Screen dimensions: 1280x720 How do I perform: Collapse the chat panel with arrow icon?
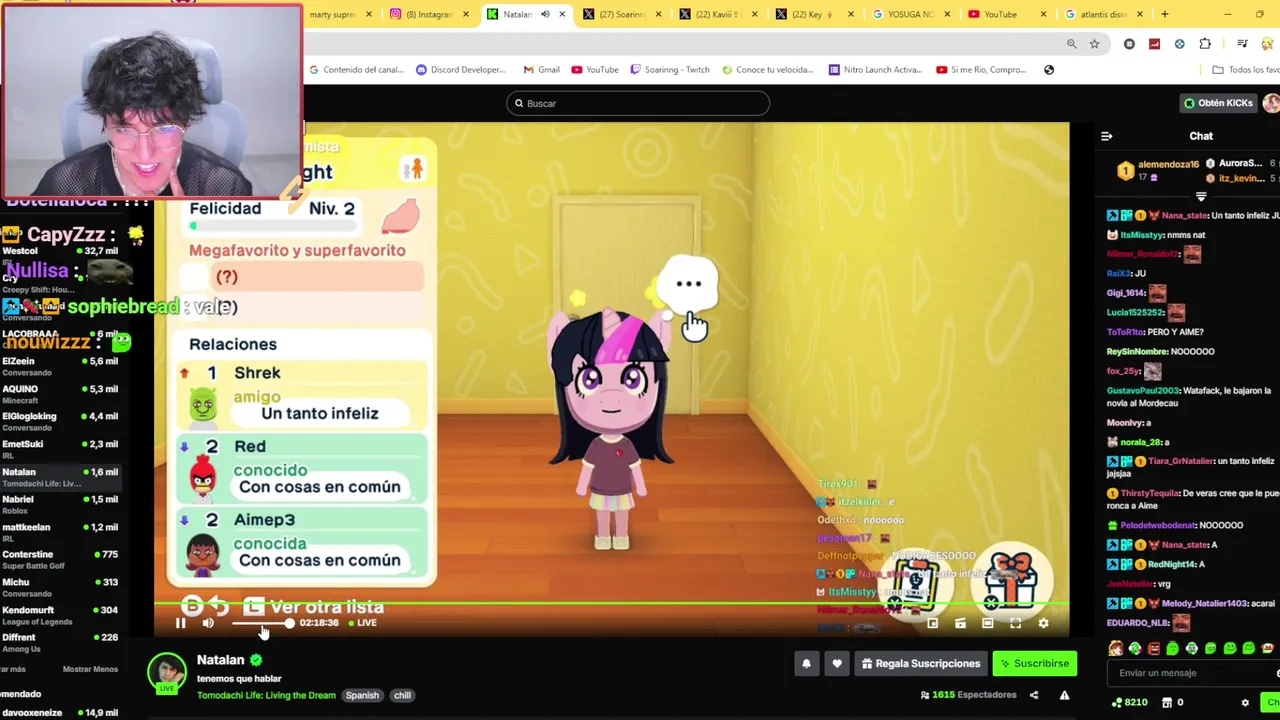click(1106, 136)
